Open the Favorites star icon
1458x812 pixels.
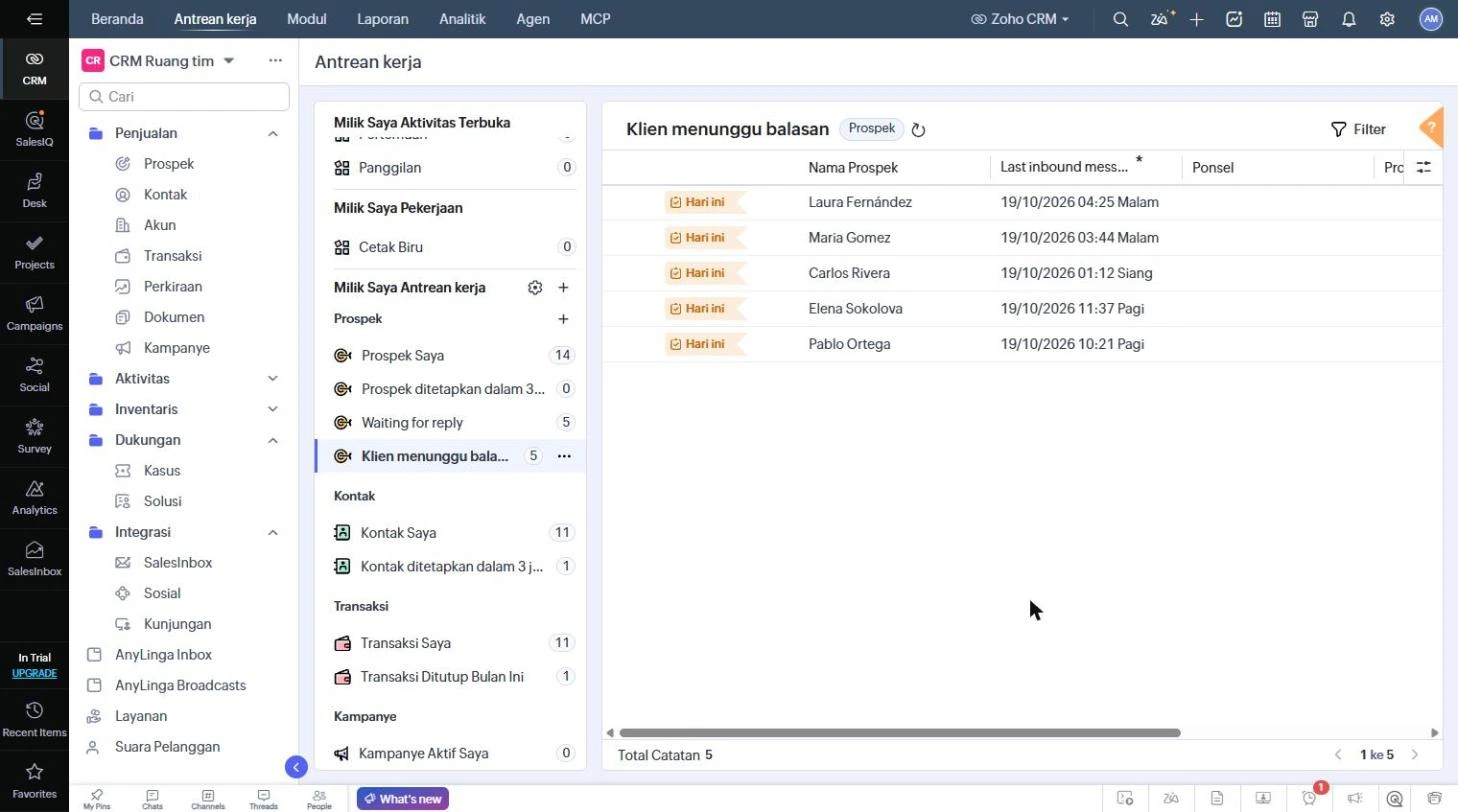tap(34, 780)
